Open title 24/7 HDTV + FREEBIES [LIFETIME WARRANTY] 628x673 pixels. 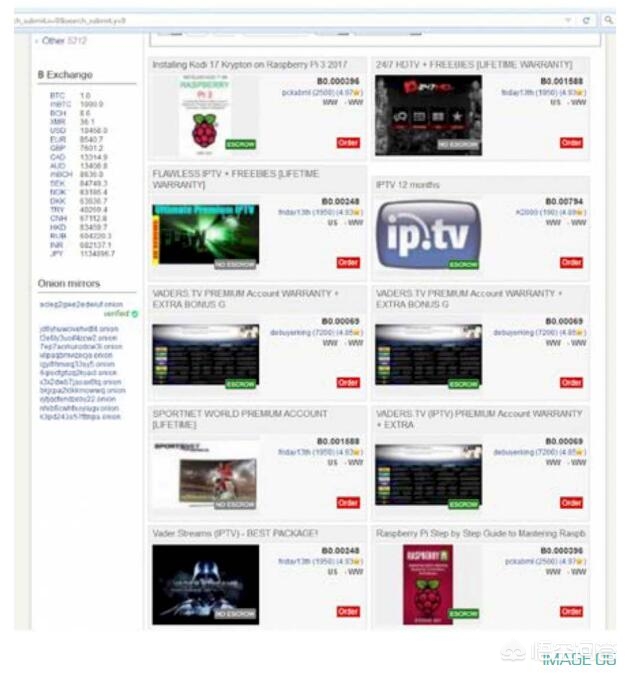(x=474, y=65)
